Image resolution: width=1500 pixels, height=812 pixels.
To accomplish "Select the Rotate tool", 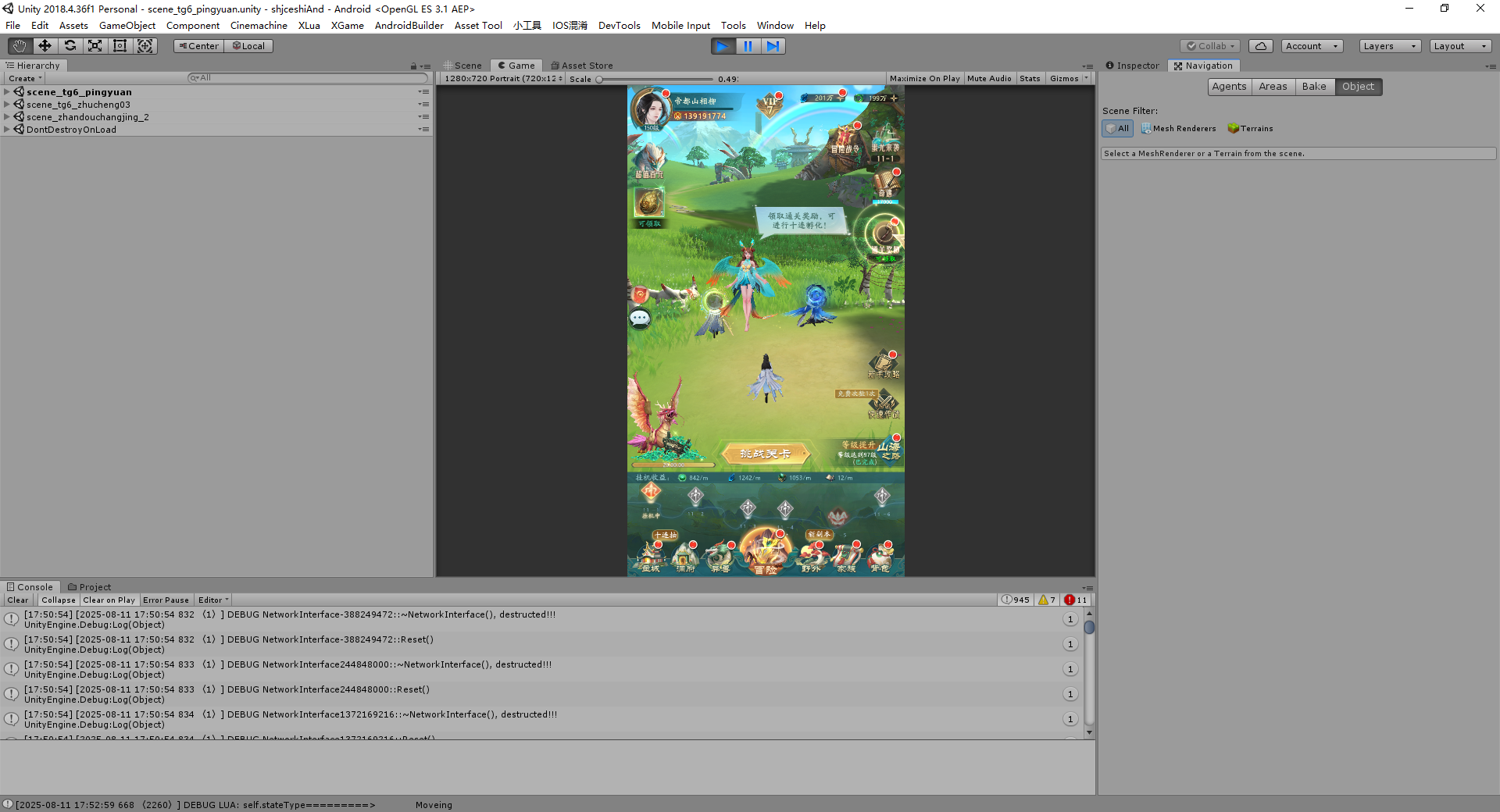I will point(70,46).
